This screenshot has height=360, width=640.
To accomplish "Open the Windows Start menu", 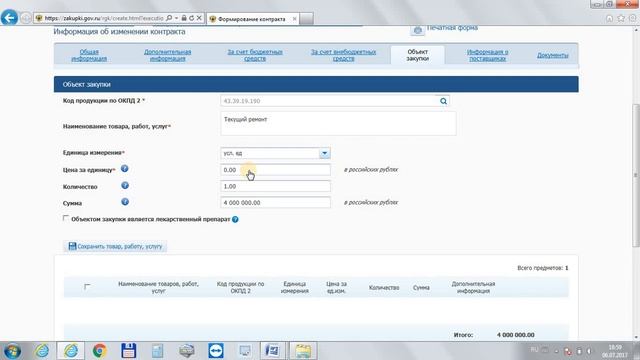I will (x=12, y=351).
